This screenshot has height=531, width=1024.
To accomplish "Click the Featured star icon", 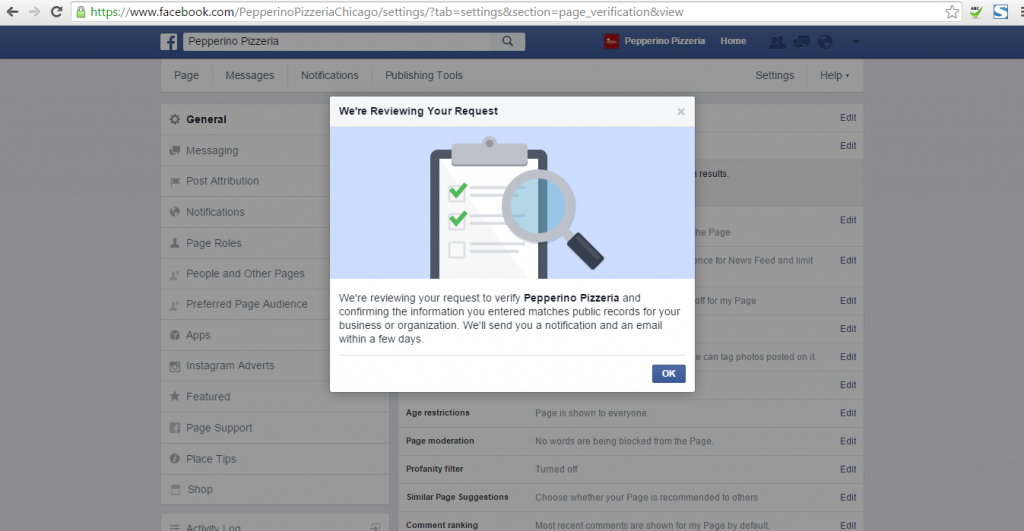I will coord(174,396).
